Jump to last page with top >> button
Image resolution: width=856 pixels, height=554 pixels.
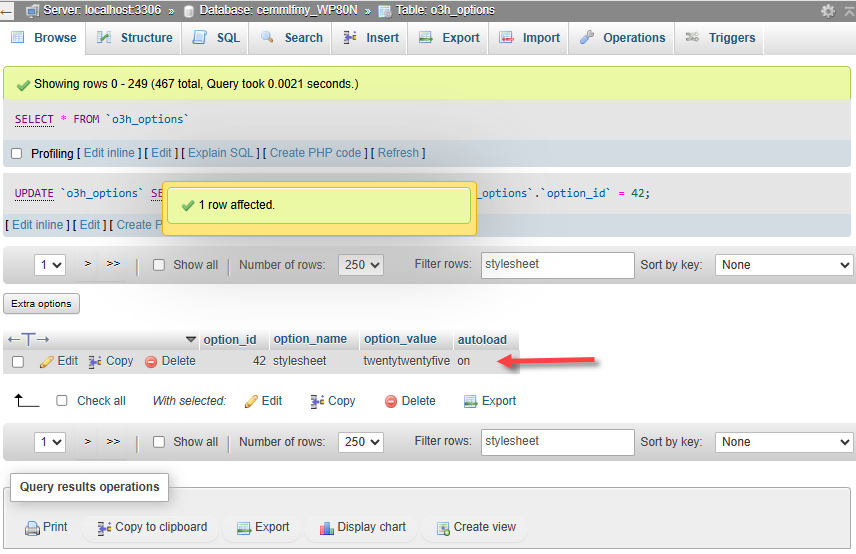113,264
